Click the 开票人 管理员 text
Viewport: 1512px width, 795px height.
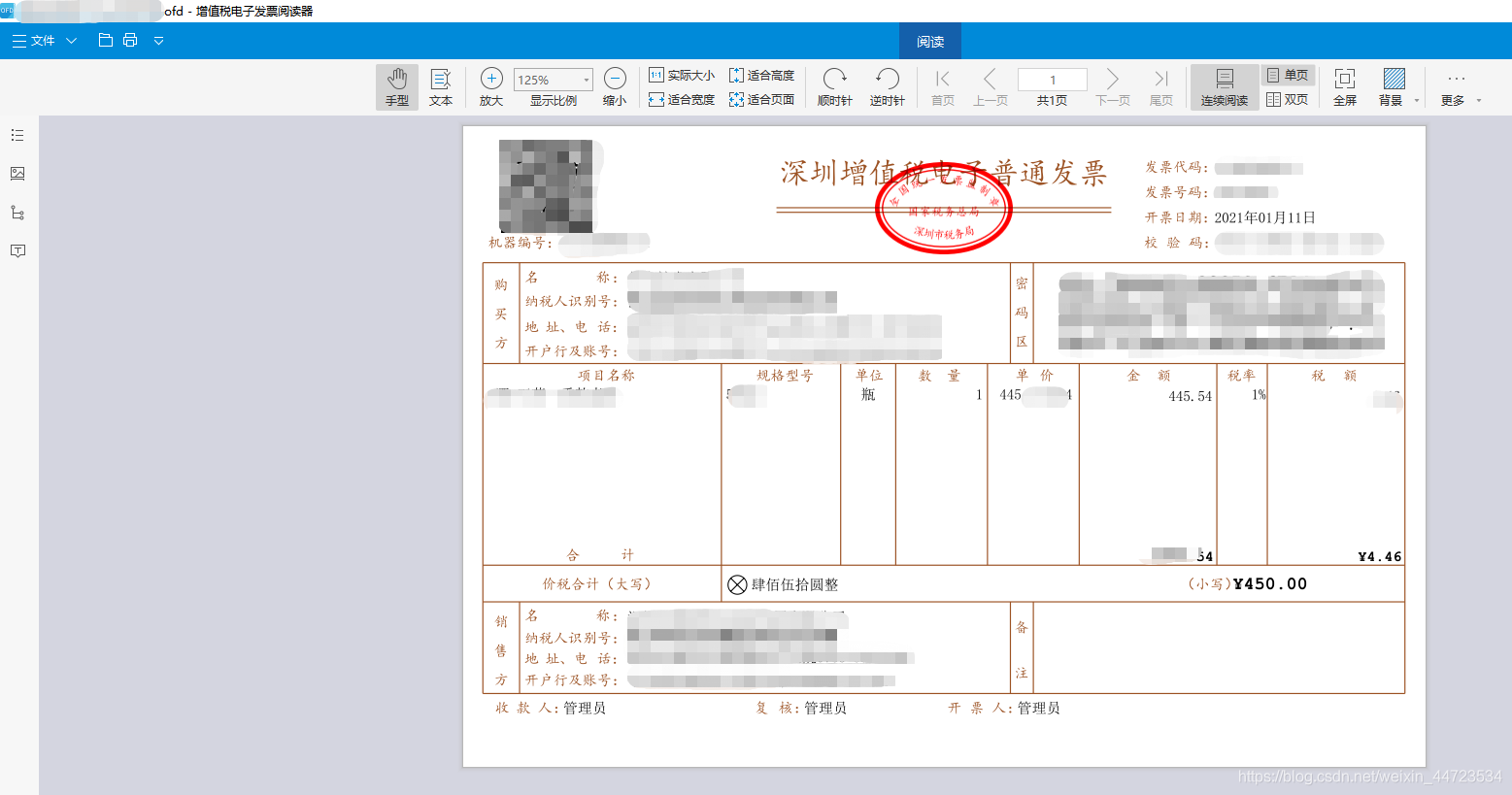(x=1004, y=708)
